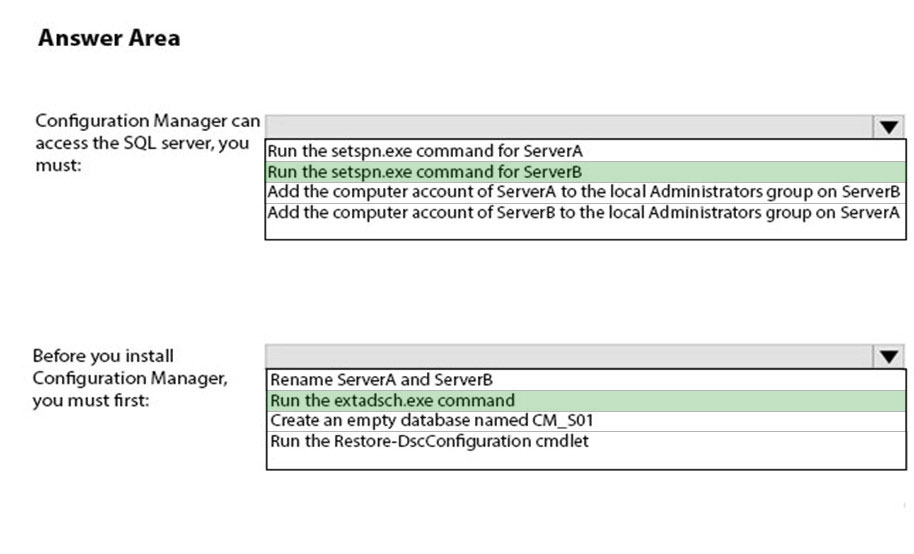Open the SQL server access dropdown arrow

[888, 127]
